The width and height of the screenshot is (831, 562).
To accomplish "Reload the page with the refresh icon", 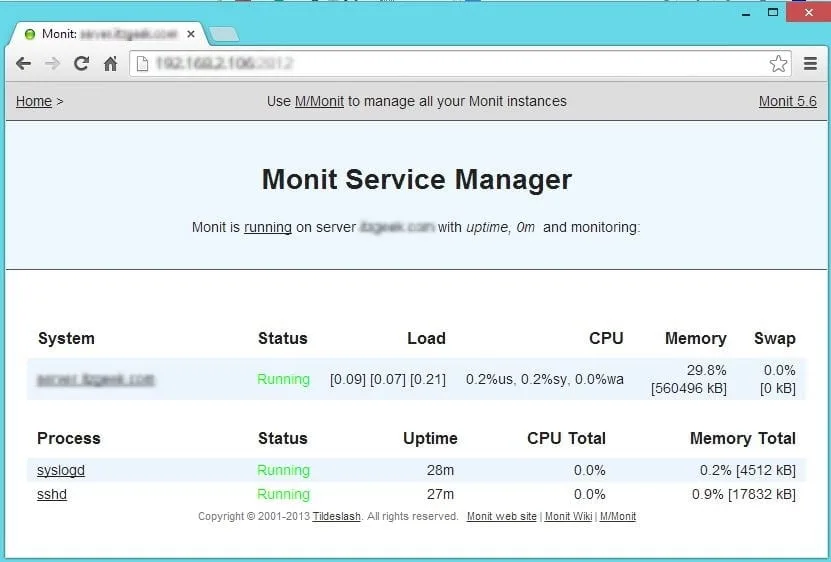I will coord(81,64).
